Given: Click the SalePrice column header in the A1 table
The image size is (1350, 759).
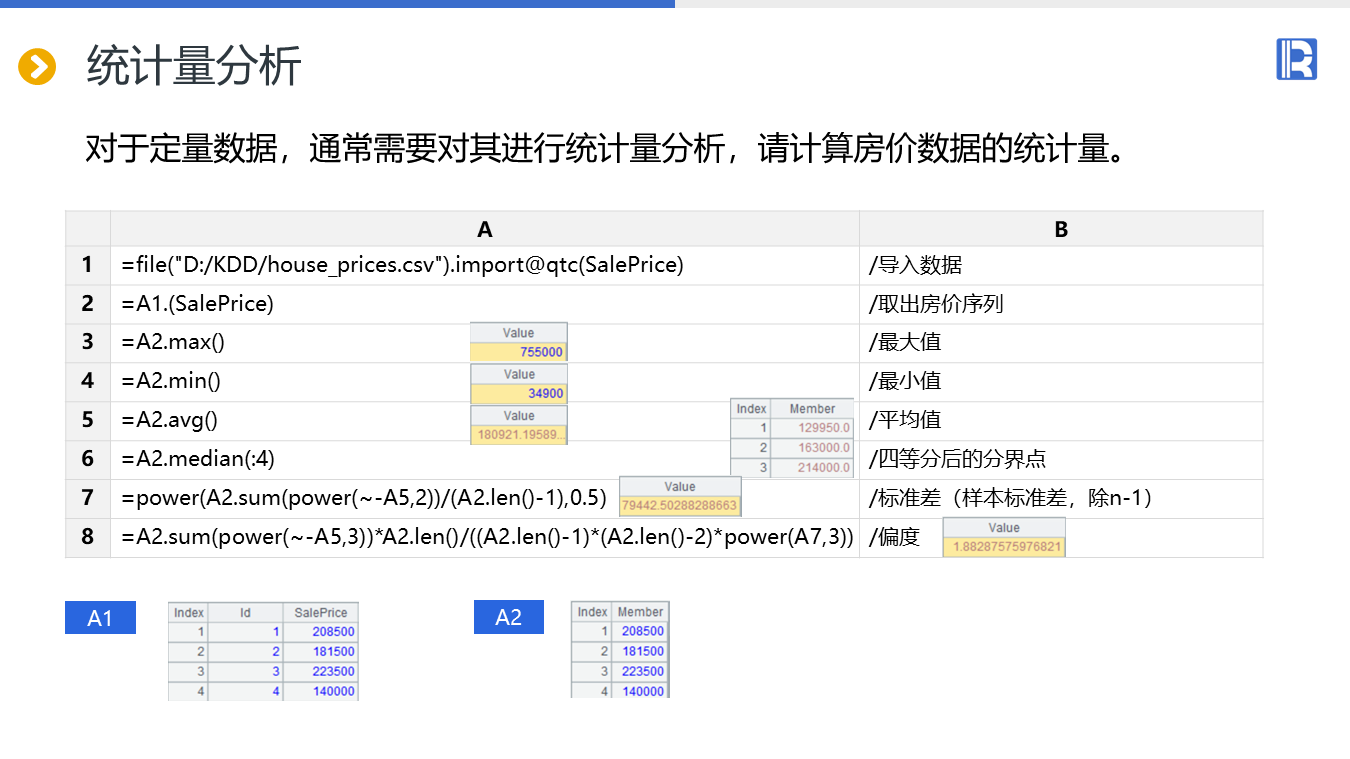Looking at the screenshot, I should click(x=320, y=612).
